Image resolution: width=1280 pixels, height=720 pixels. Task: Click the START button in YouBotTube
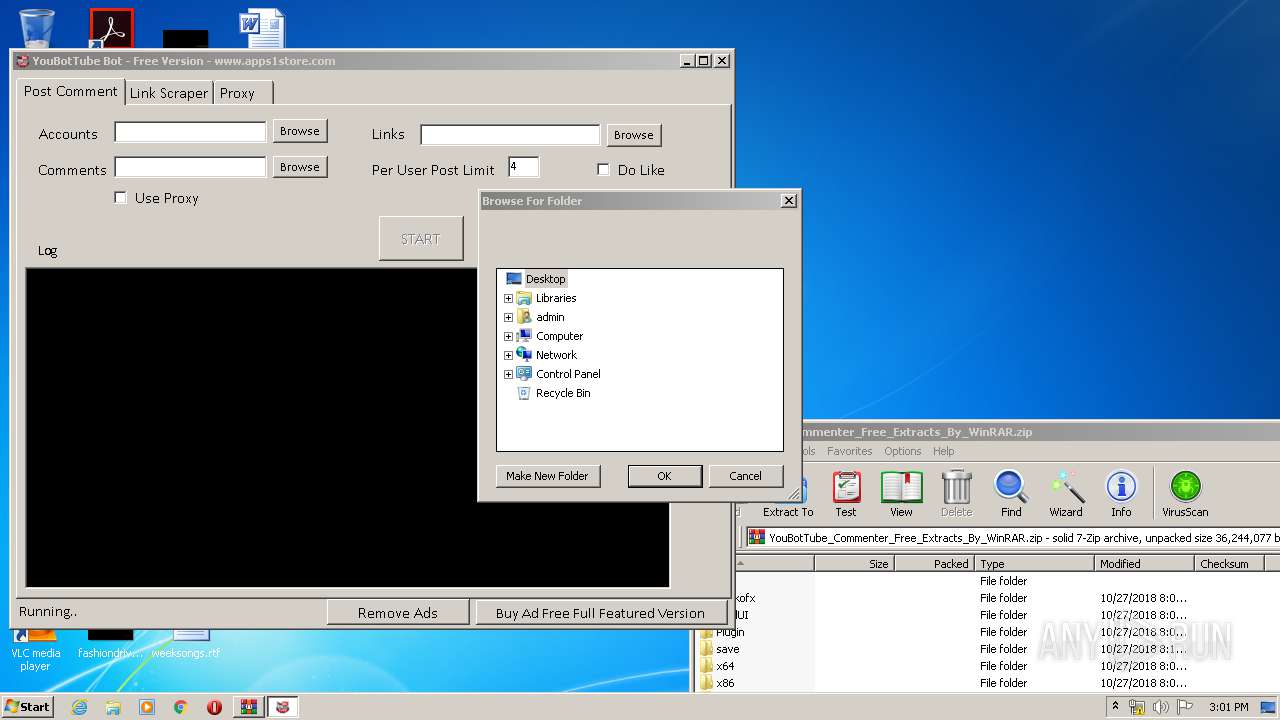point(420,239)
